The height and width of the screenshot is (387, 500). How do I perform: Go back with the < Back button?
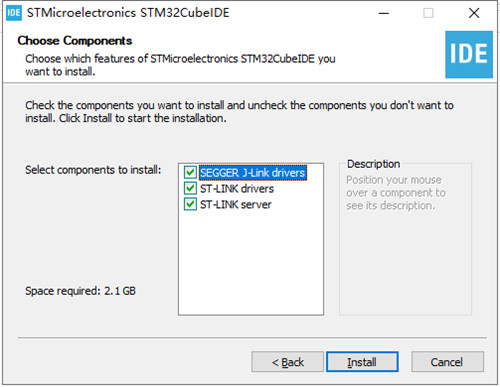287,362
